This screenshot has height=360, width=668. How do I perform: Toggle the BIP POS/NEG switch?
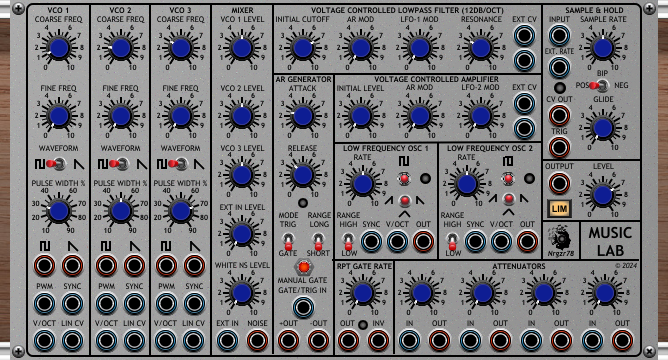coord(599,86)
